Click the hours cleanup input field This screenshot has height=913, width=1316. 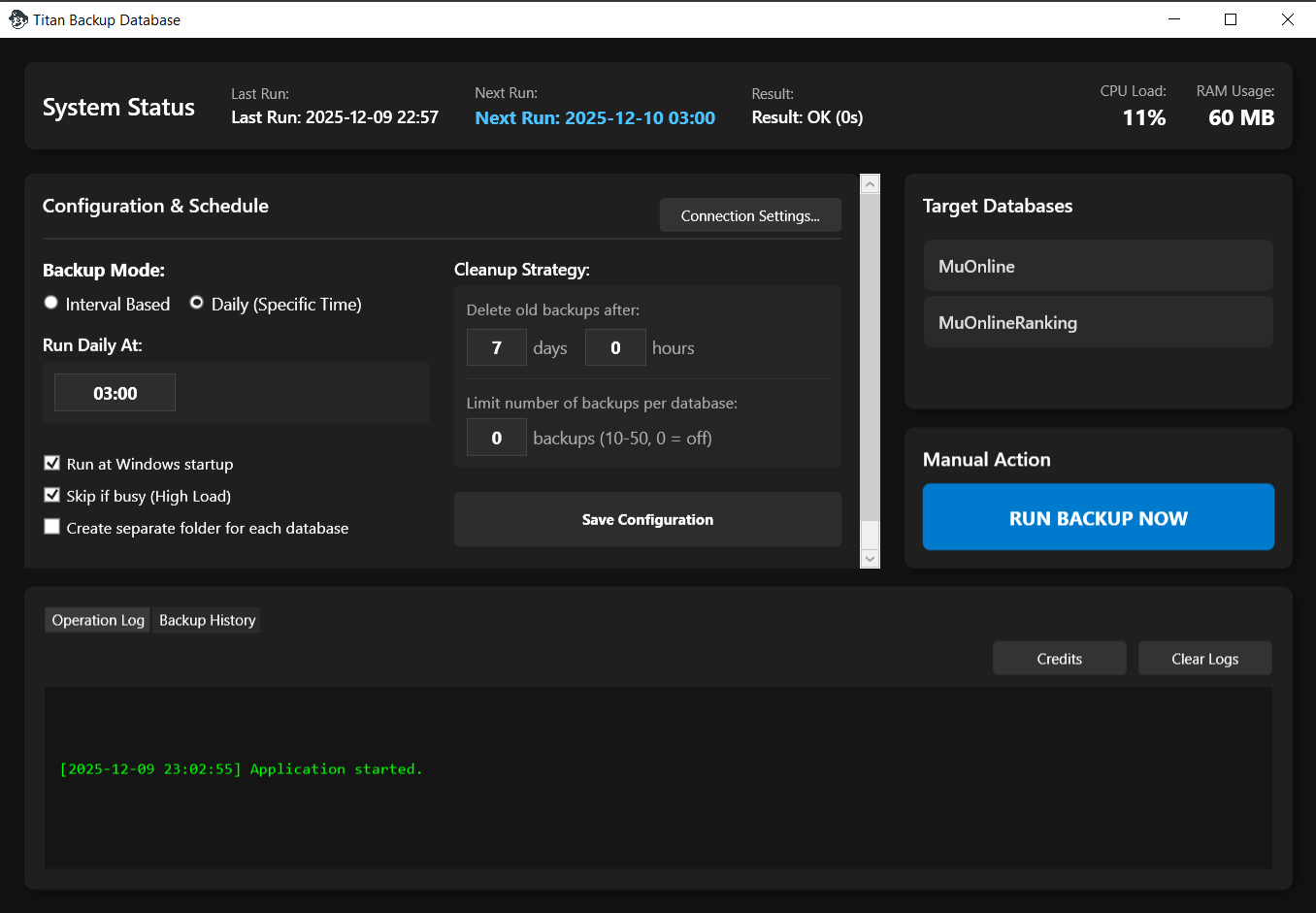click(x=614, y=347)
